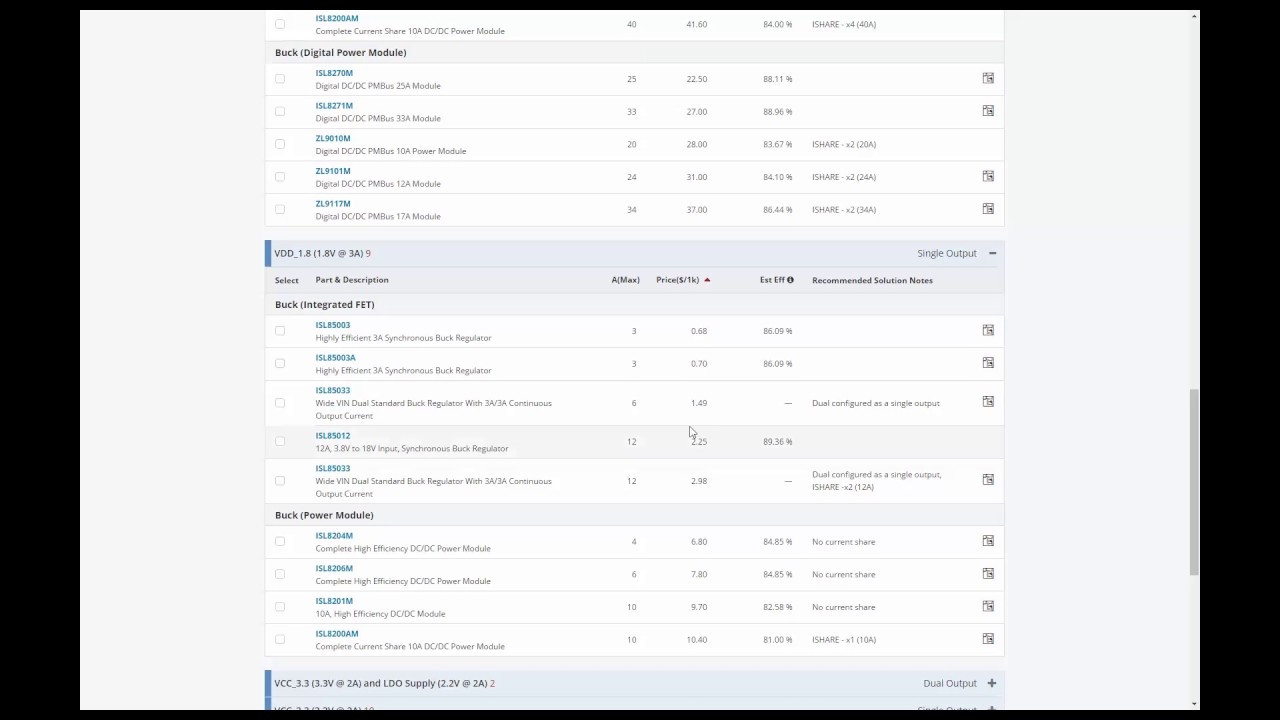The height and width of the screenshot is (720, 1280).
Task: Click 'Dual configured as a single output' note
Action: pyautogui.click(x=876, y=403)
